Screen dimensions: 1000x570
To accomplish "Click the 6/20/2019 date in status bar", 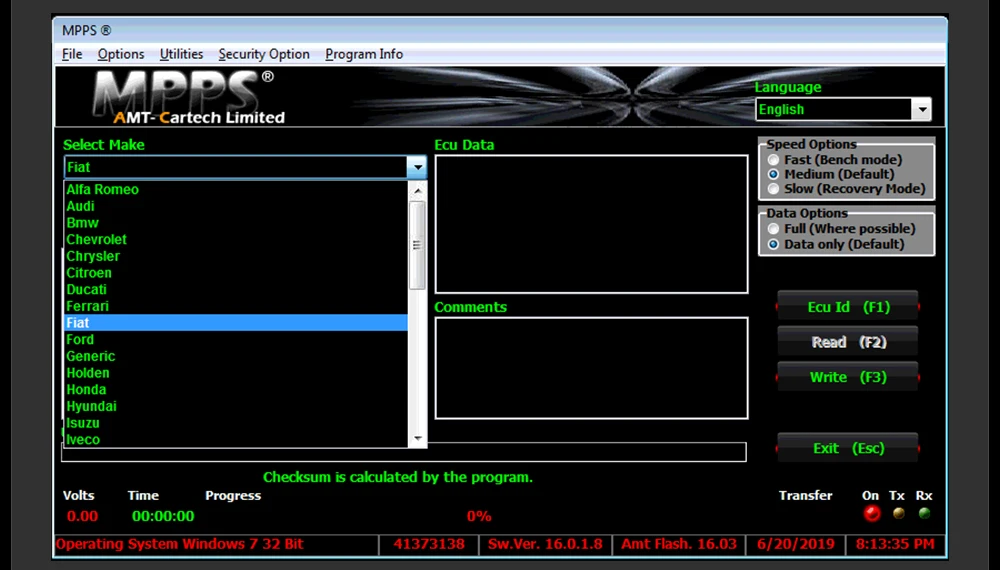I will (795, 544).
